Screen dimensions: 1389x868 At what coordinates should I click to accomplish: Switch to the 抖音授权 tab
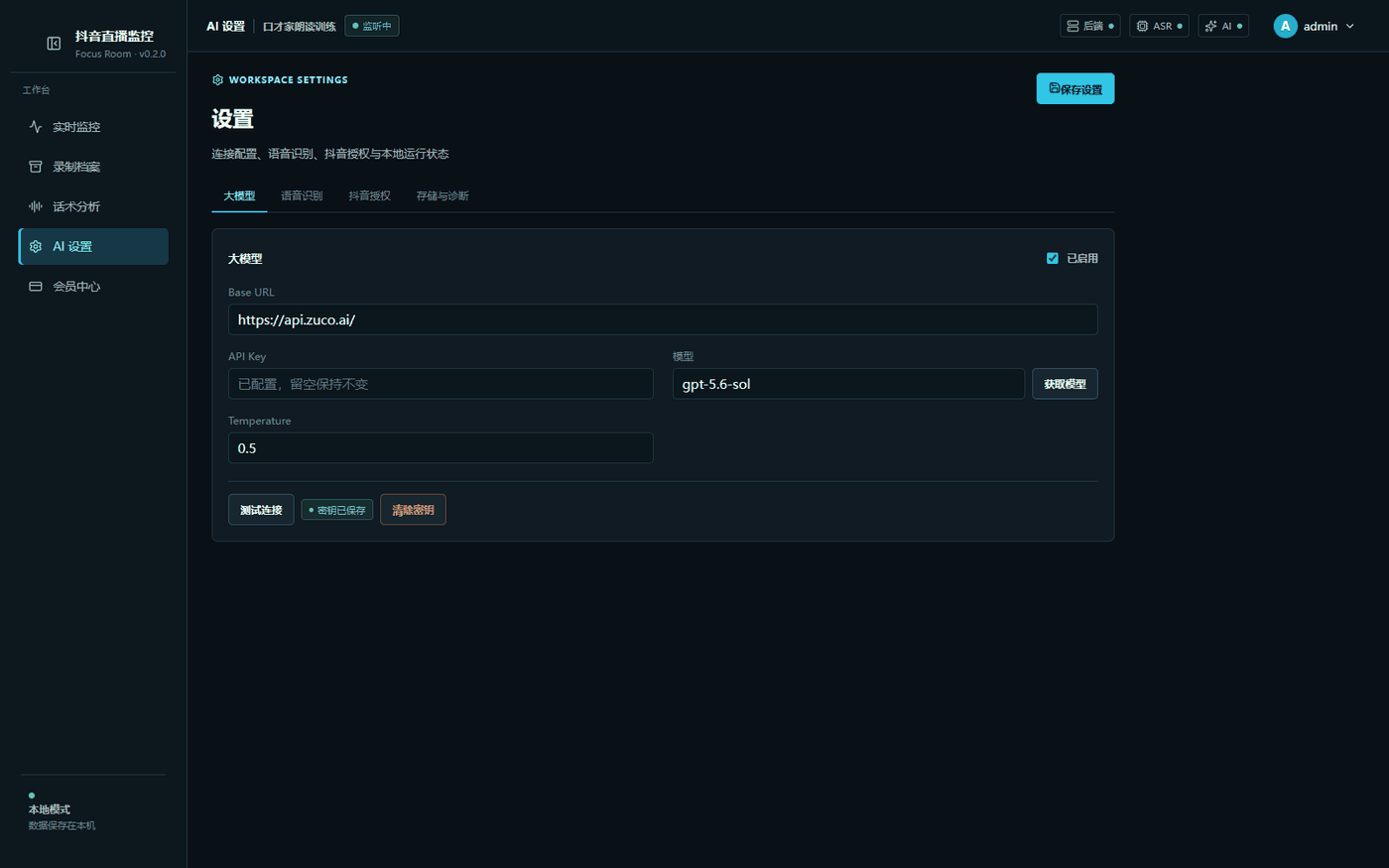(x=369, y=195)
